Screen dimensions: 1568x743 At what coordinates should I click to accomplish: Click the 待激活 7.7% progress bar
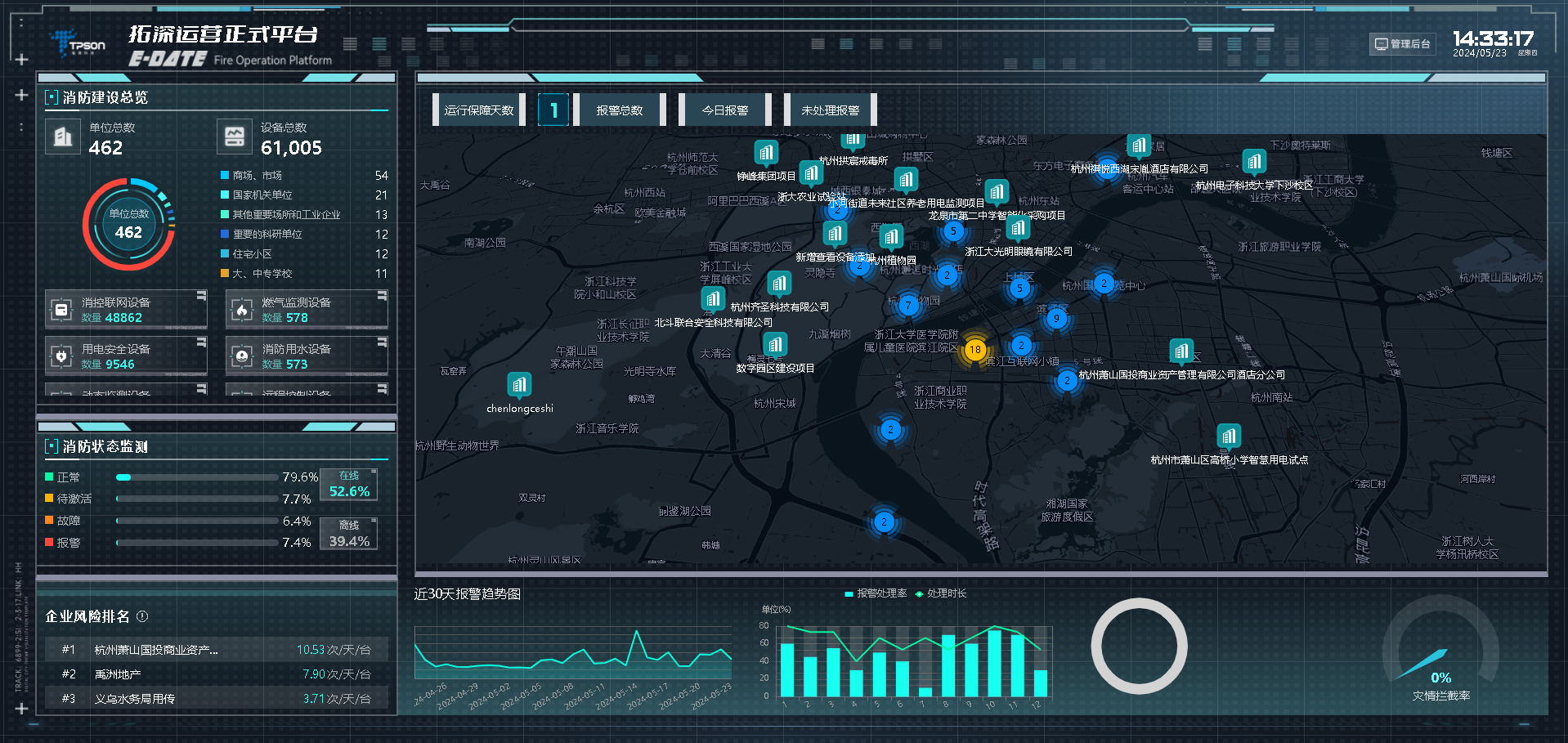click(197, 499)
